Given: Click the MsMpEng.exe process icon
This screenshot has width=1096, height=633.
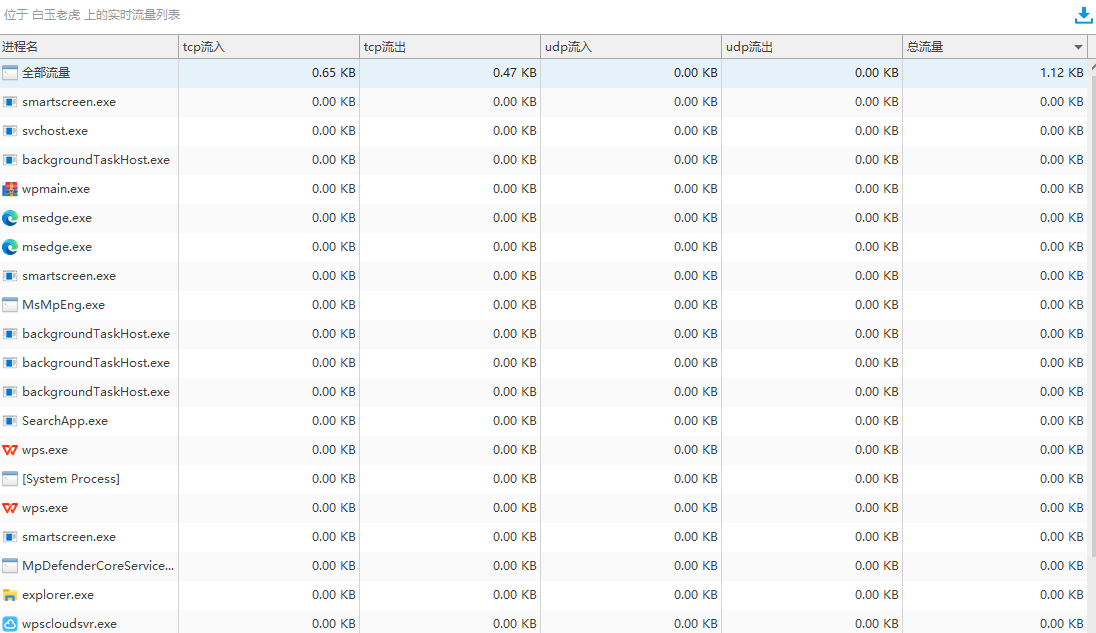Looking at the screenshot, I should (10, 305).
